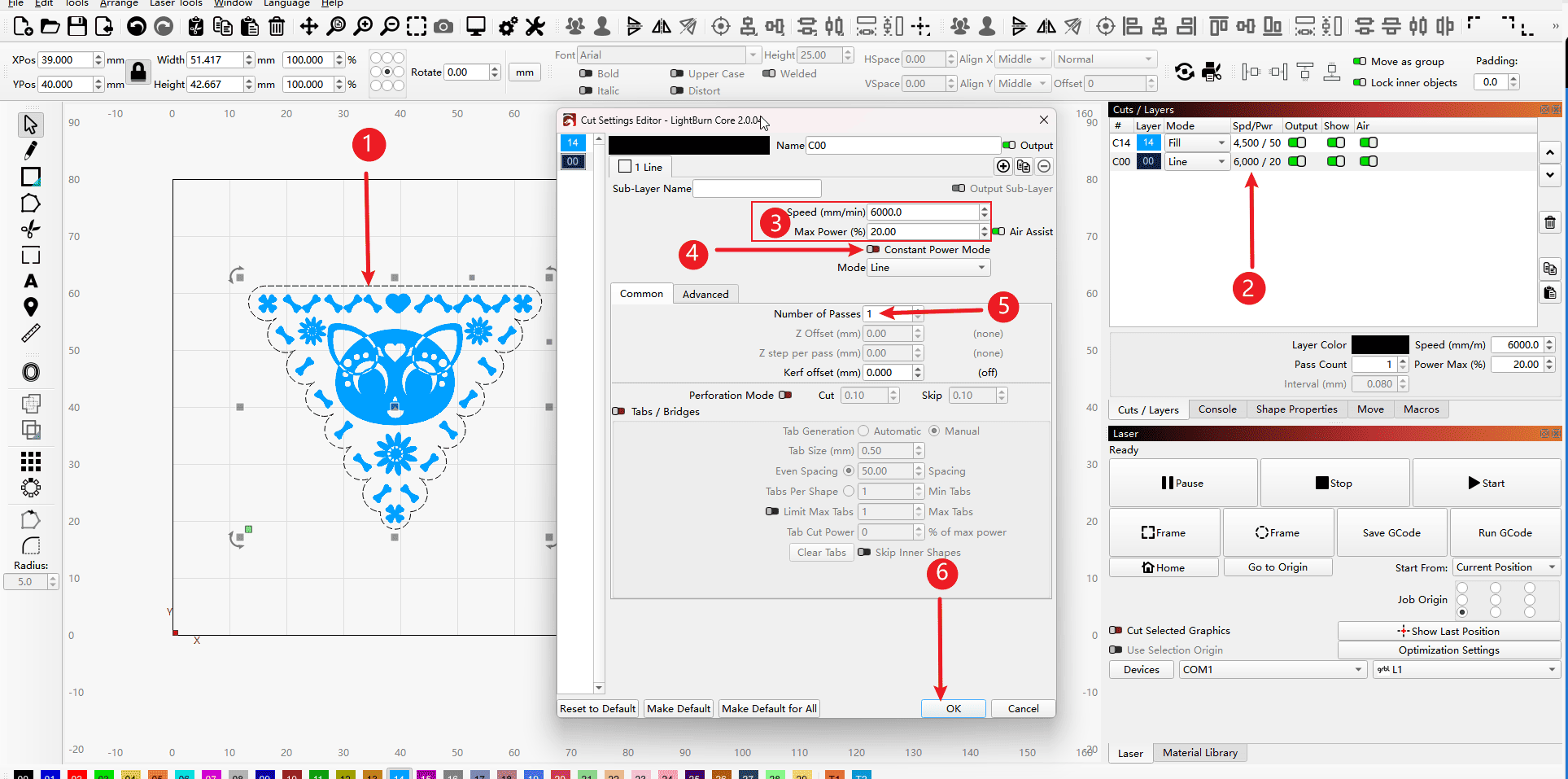Image resolution: width=1568 pixels, height=779 pixels.
Task: Expand the Start From dropdown
Action: (x=1505, y=567)
